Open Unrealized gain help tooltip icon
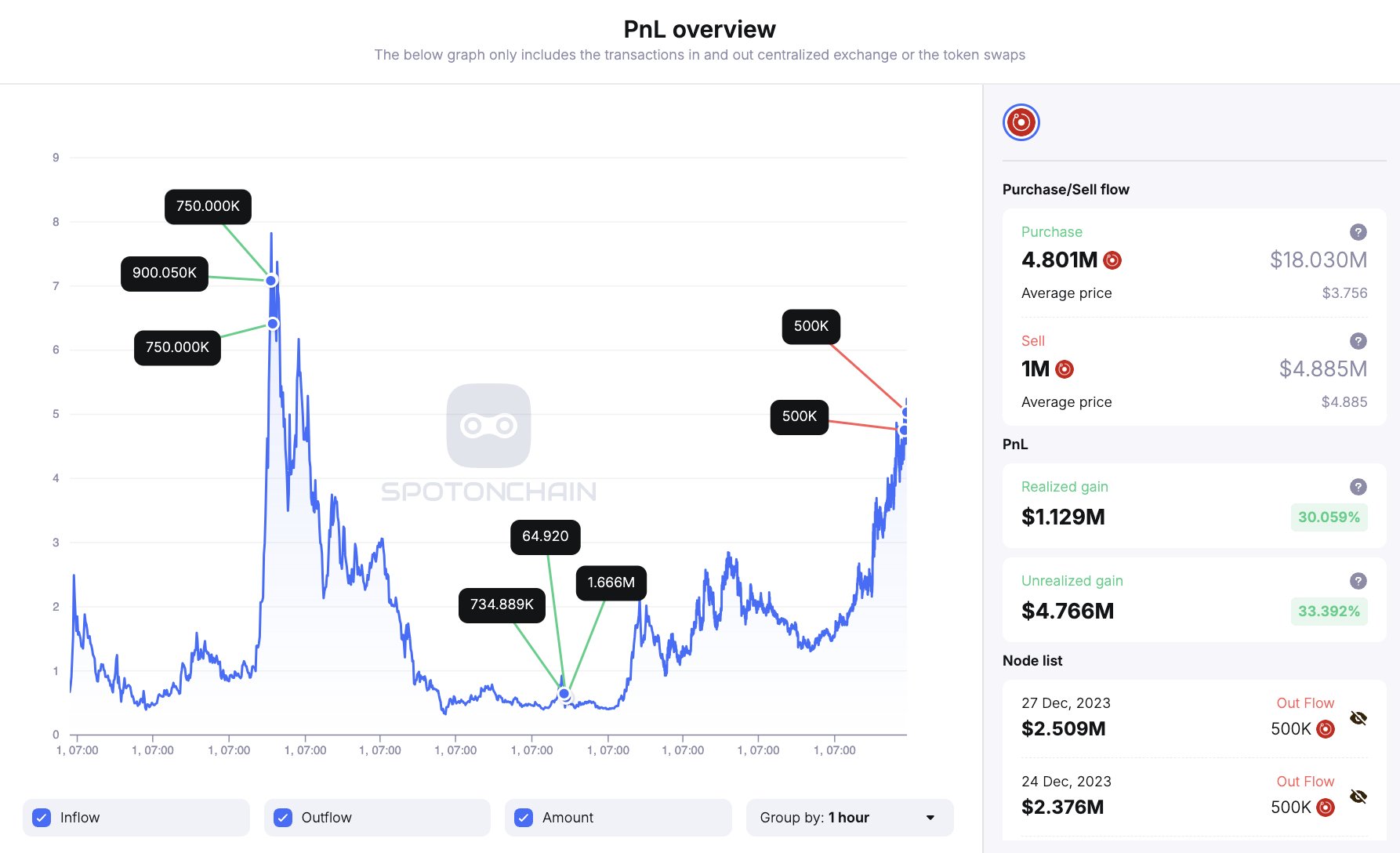This screenshot has width=1400, height=853. coord(1358,581)
